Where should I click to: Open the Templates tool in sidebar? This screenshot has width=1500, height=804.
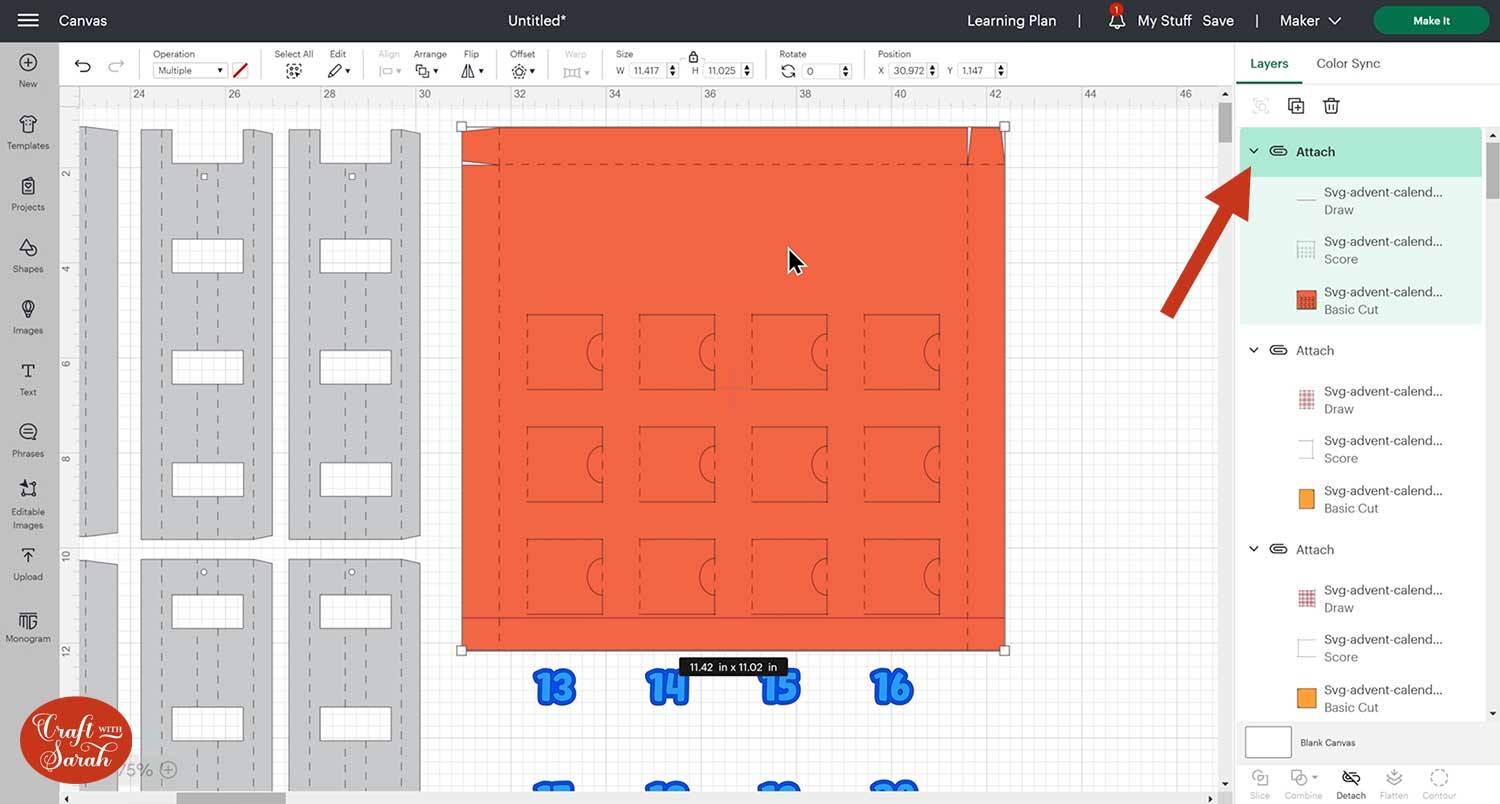point(28,131)
